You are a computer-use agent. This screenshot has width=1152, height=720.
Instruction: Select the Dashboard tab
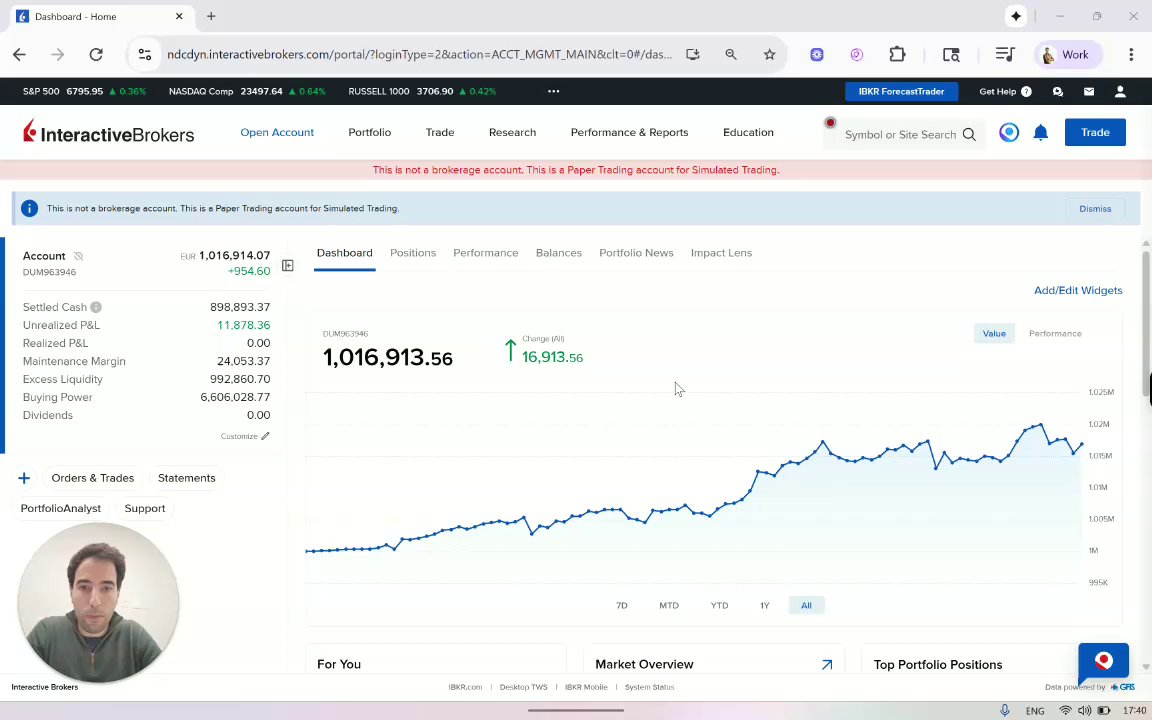[345, 253]
